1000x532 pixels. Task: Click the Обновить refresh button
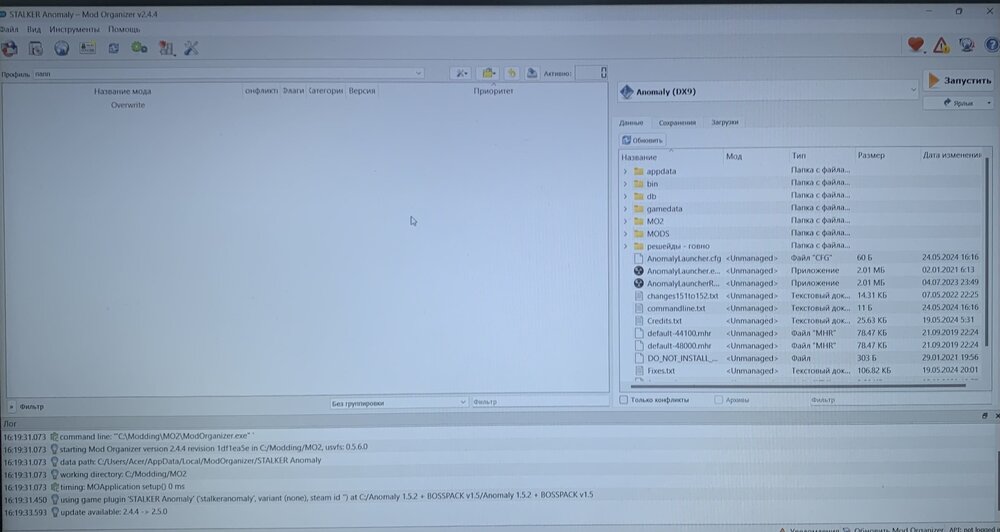(x=643, y=140)
